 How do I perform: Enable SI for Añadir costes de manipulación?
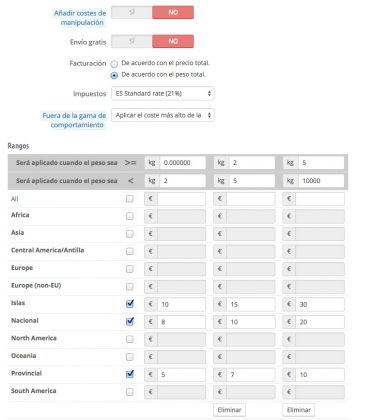pyautogui.click(x=132, y=13)
